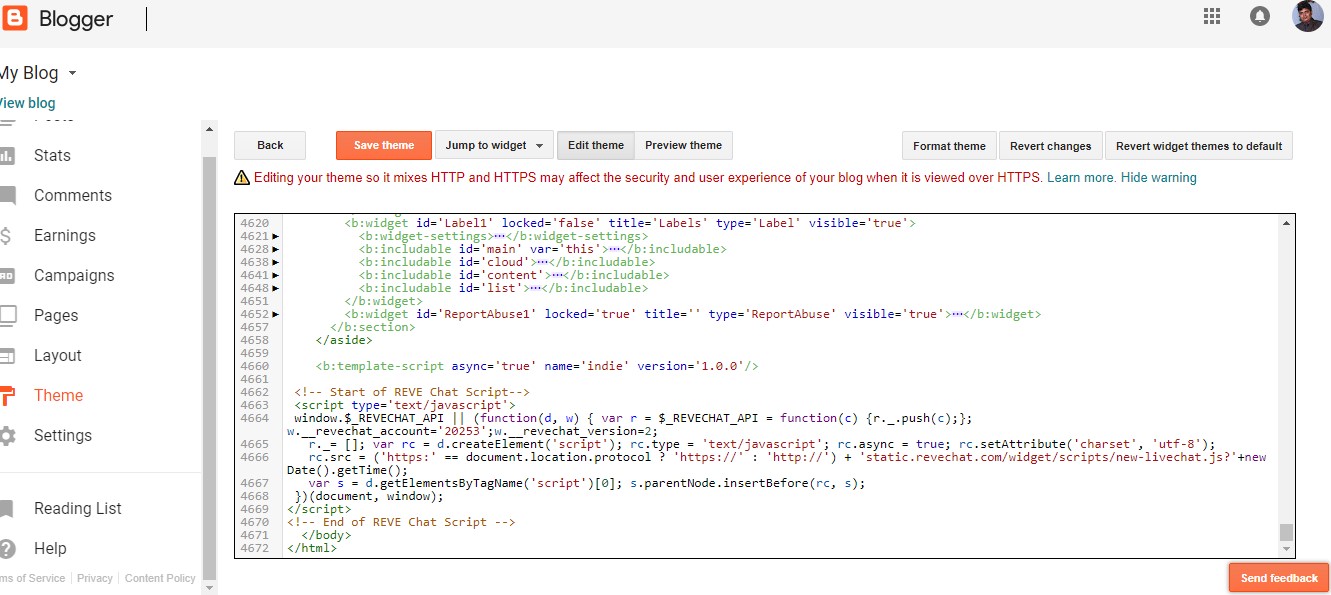Click the sidebar scroll up arrow
This screenshot has width=1331, height=595.
coord(209,128)
